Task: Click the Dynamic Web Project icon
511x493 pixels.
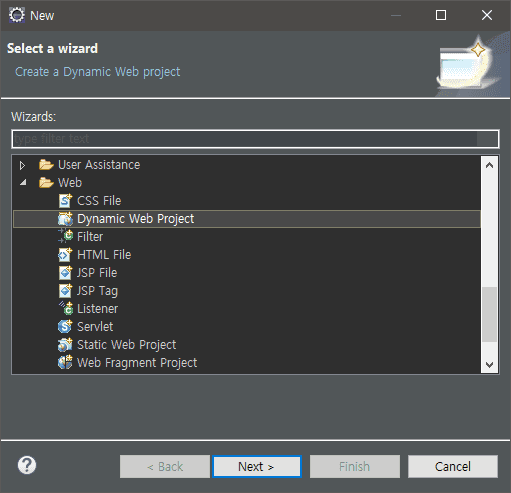Action: [65, 219]
